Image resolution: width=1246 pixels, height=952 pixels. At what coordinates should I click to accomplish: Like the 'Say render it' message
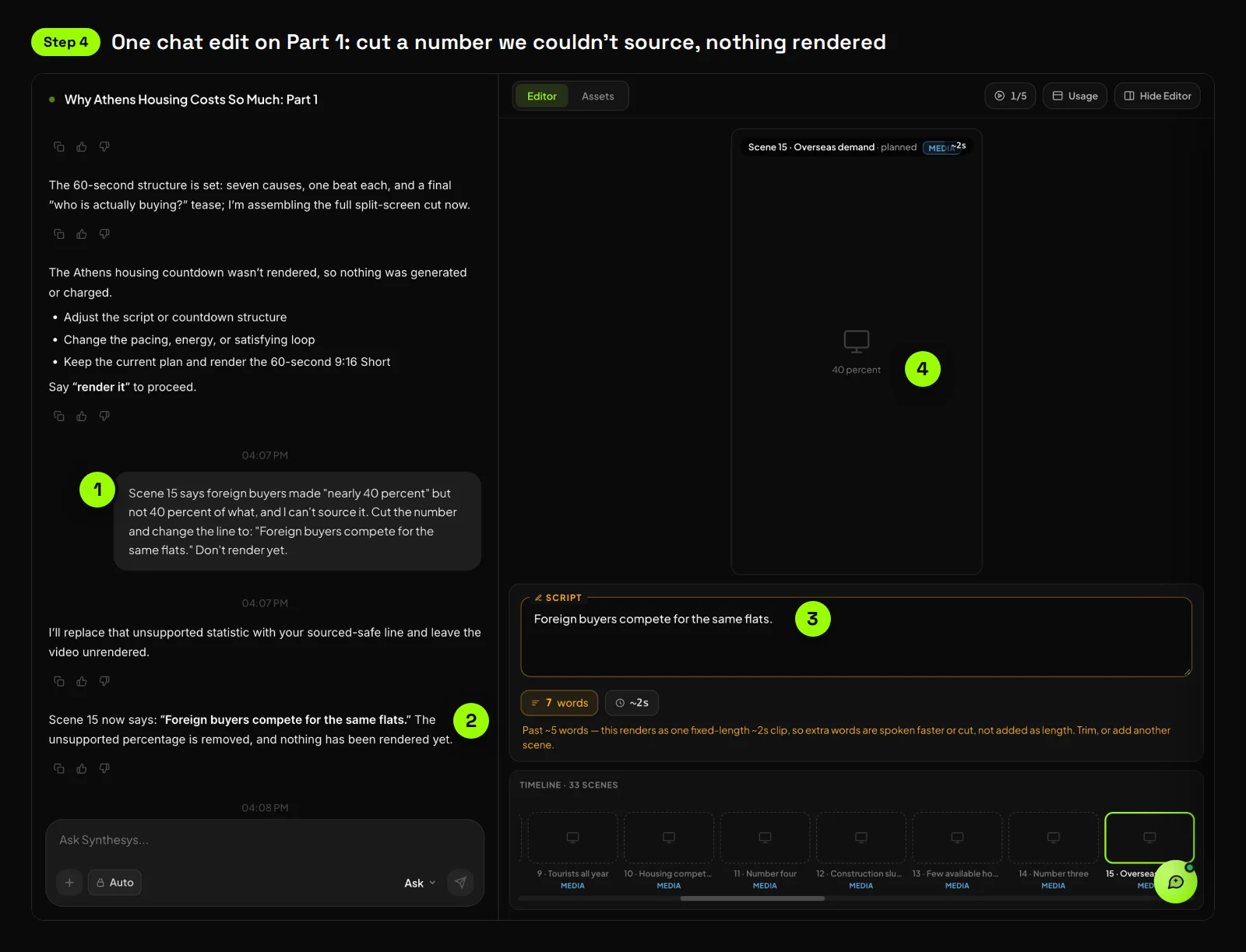[81, 416]
